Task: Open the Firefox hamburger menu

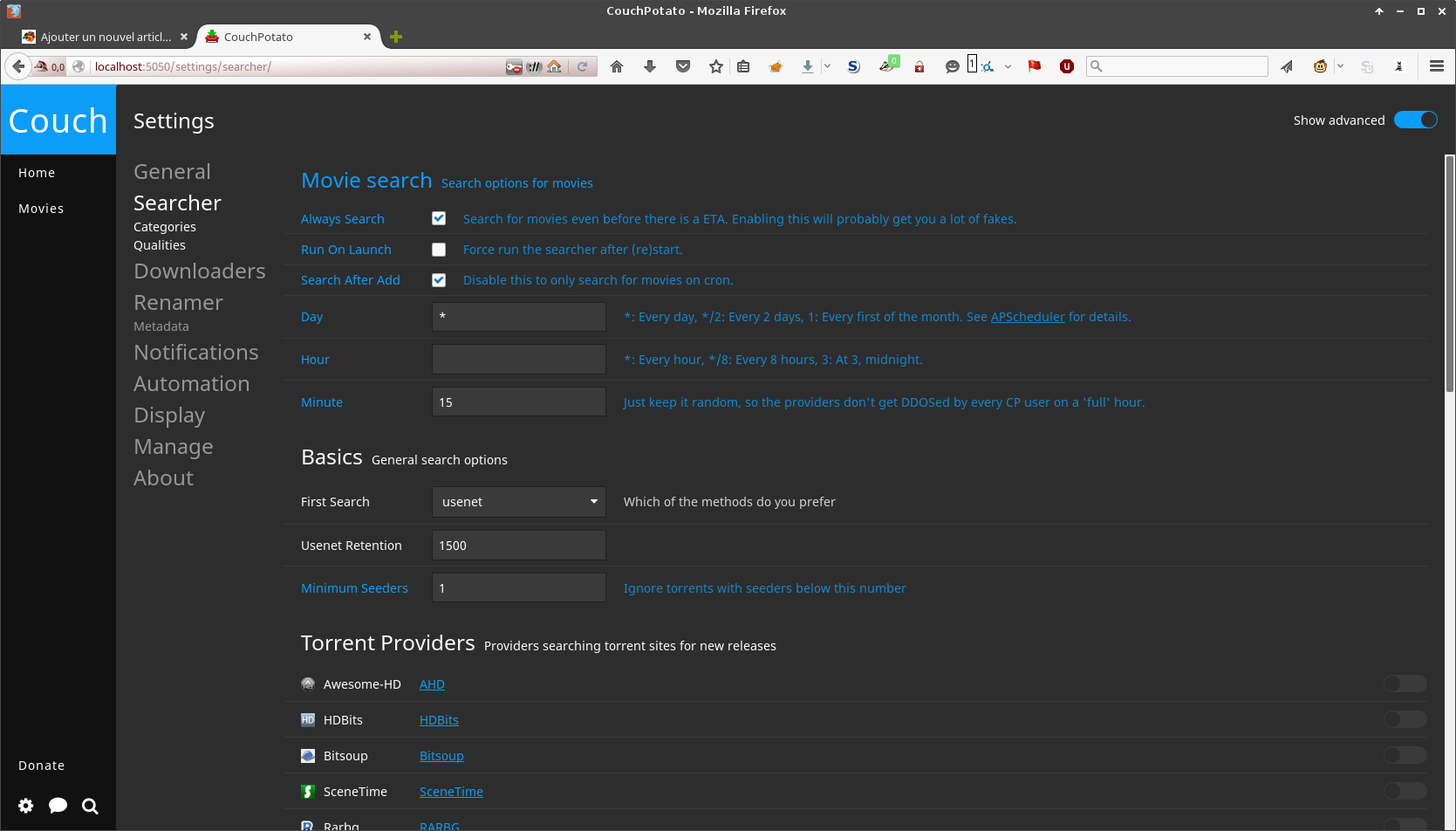Action: point(1437,66)
